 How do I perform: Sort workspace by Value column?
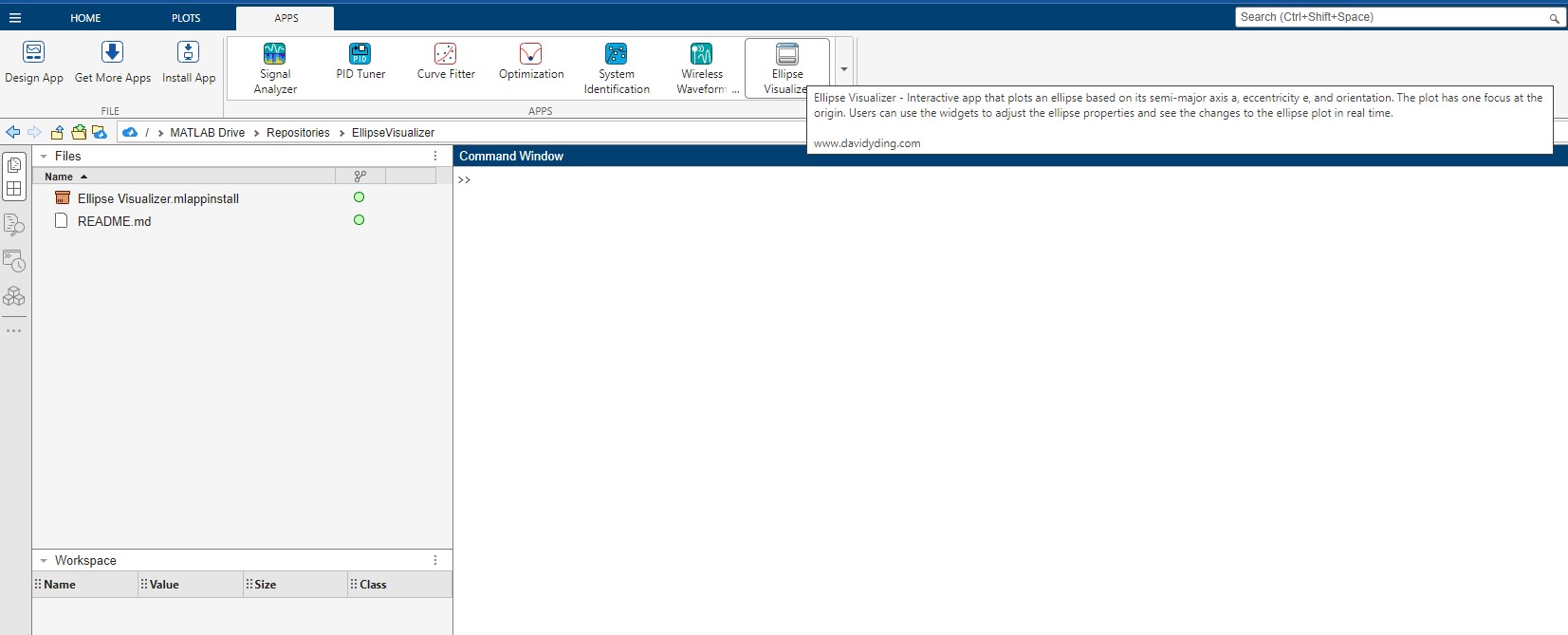click(191, 585)
